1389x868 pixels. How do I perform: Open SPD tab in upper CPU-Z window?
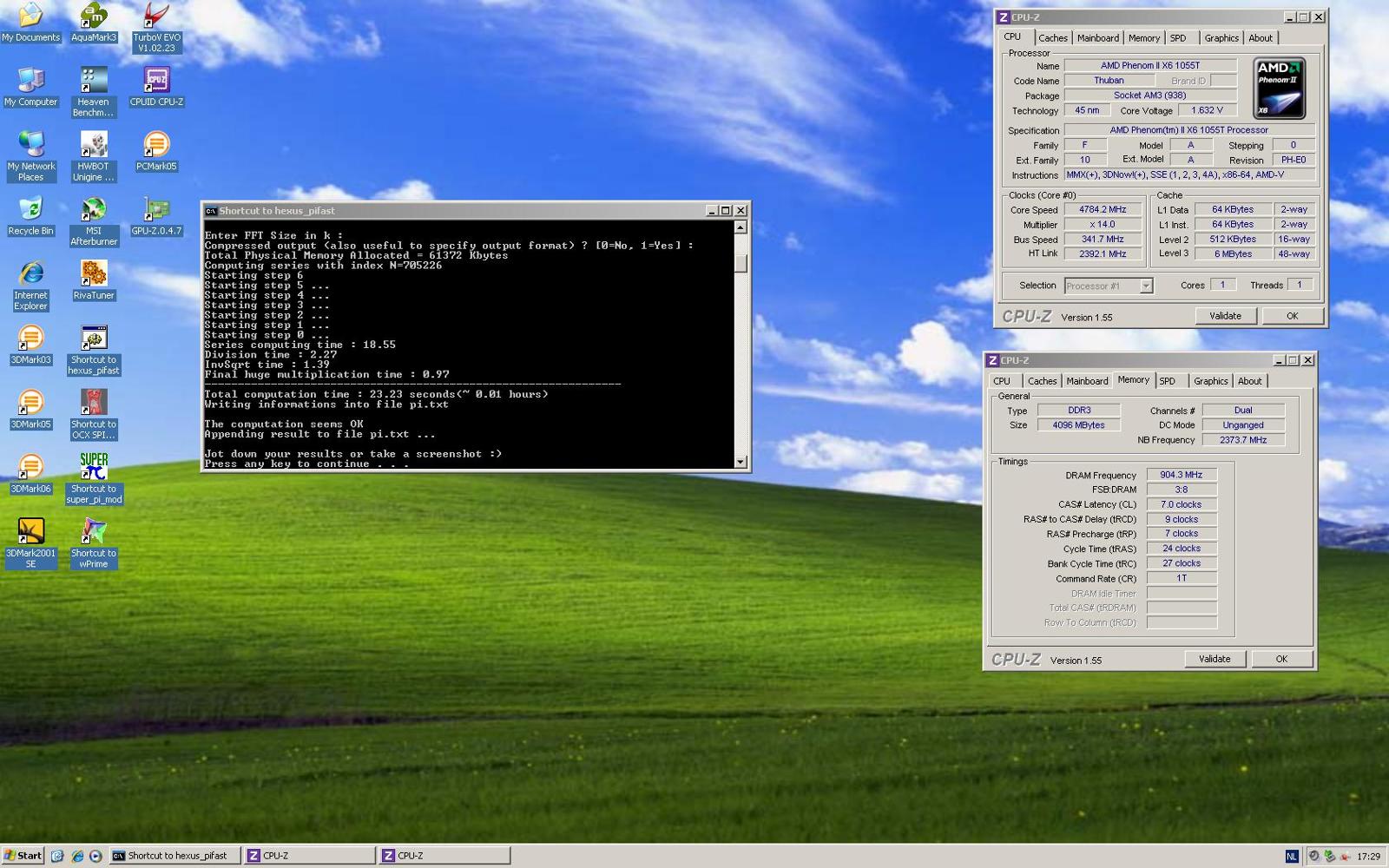(x=1178, y=38)
